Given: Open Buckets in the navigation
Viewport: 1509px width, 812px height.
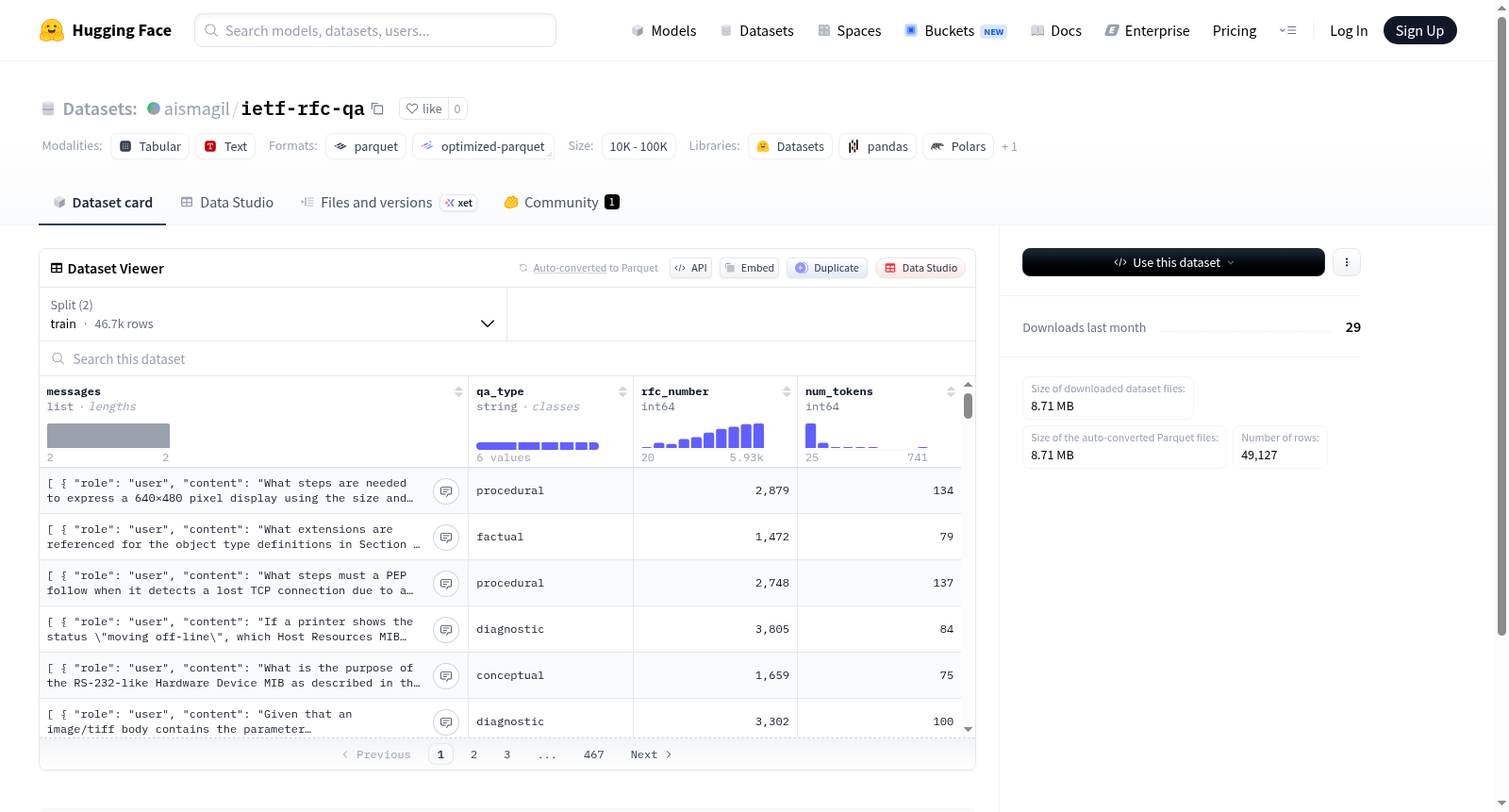Looking at the screenshot, I should click(955, 31).
